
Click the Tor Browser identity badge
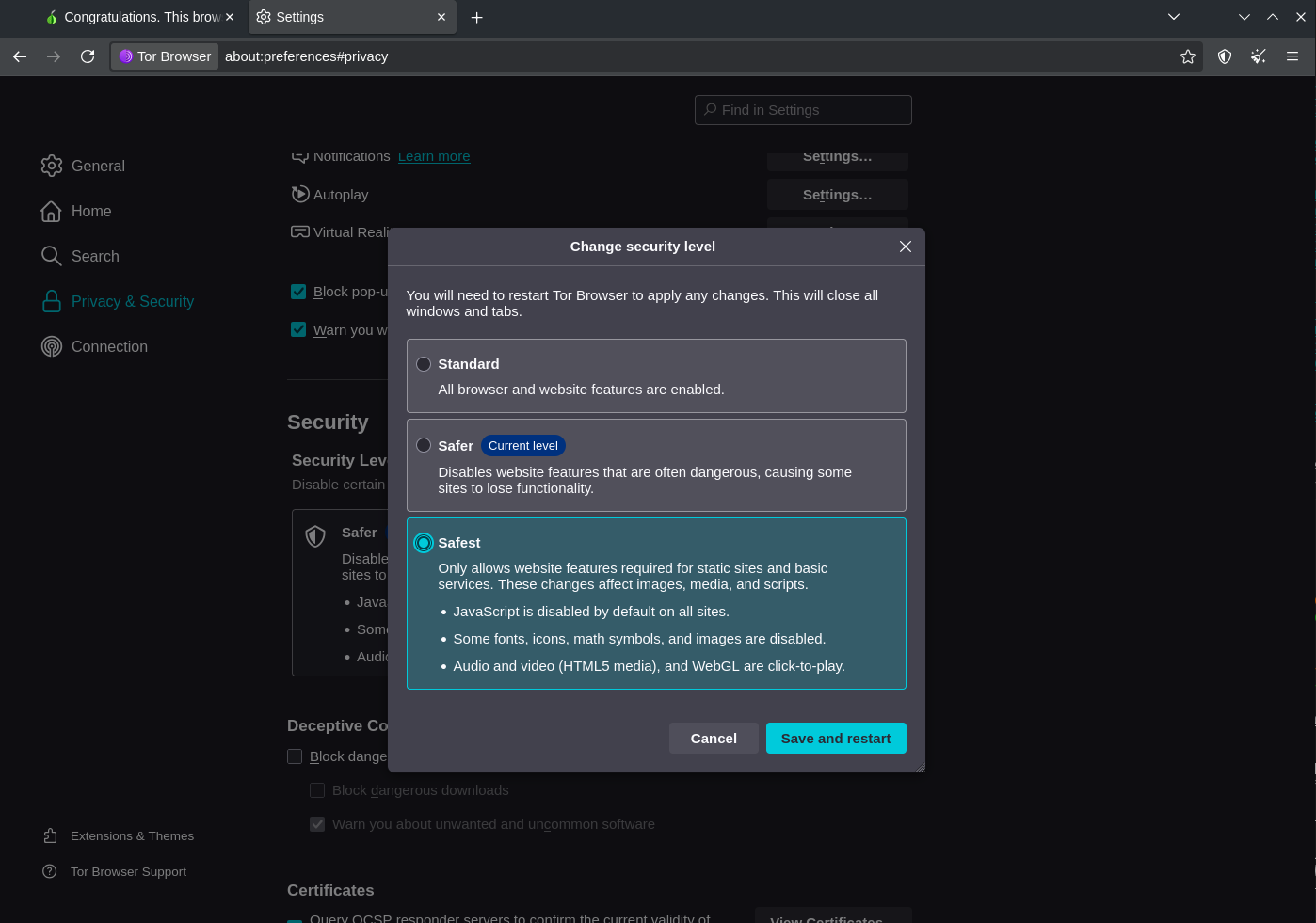pyautogui.click(x=165, y=56)
